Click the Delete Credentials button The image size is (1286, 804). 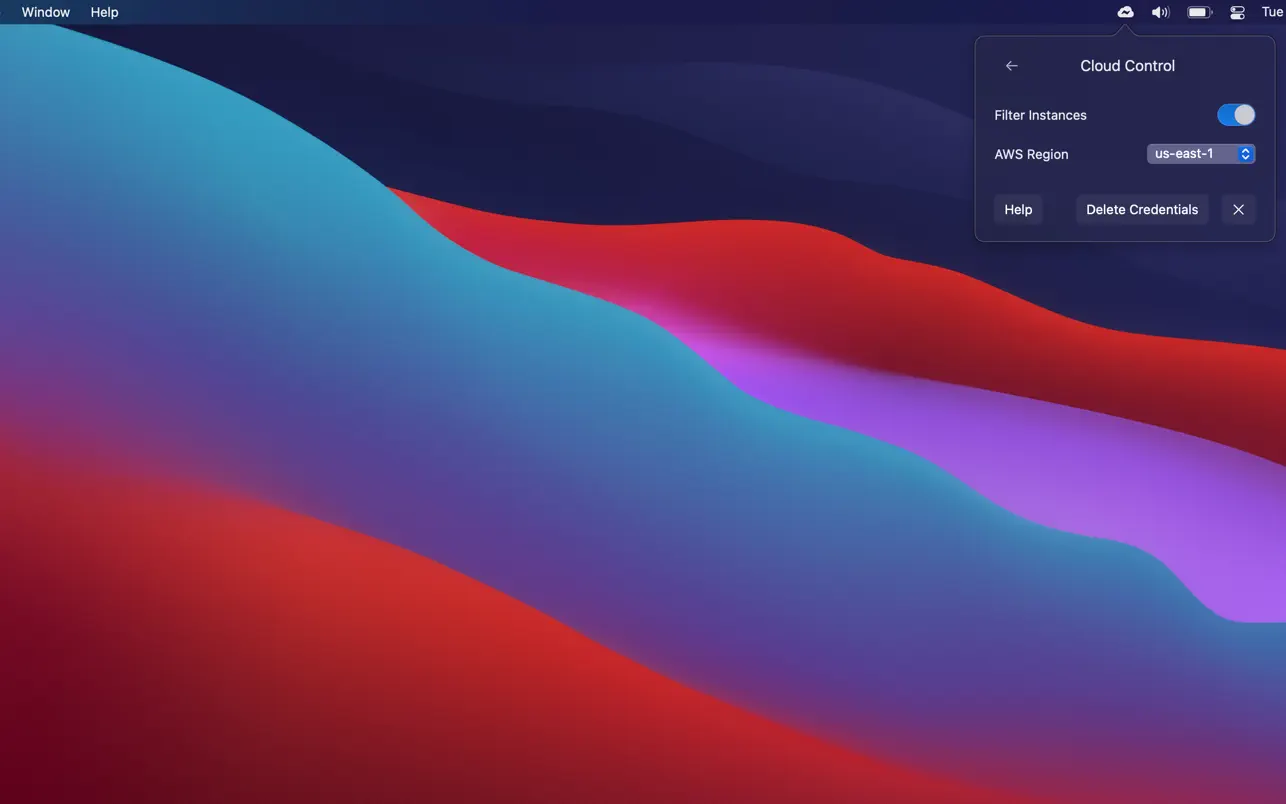pos(1142,210)
